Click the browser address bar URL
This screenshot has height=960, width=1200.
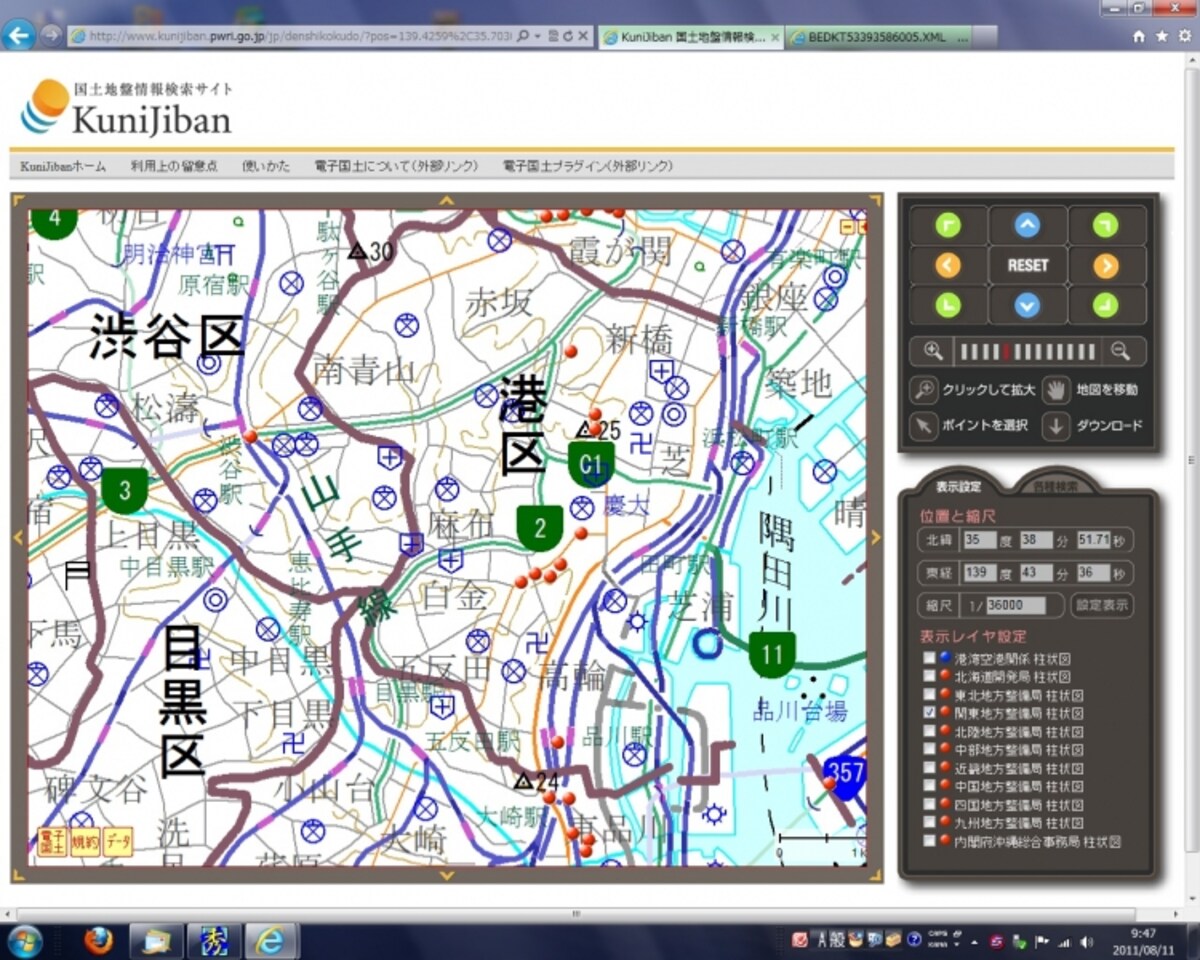[x=300, y=36]
